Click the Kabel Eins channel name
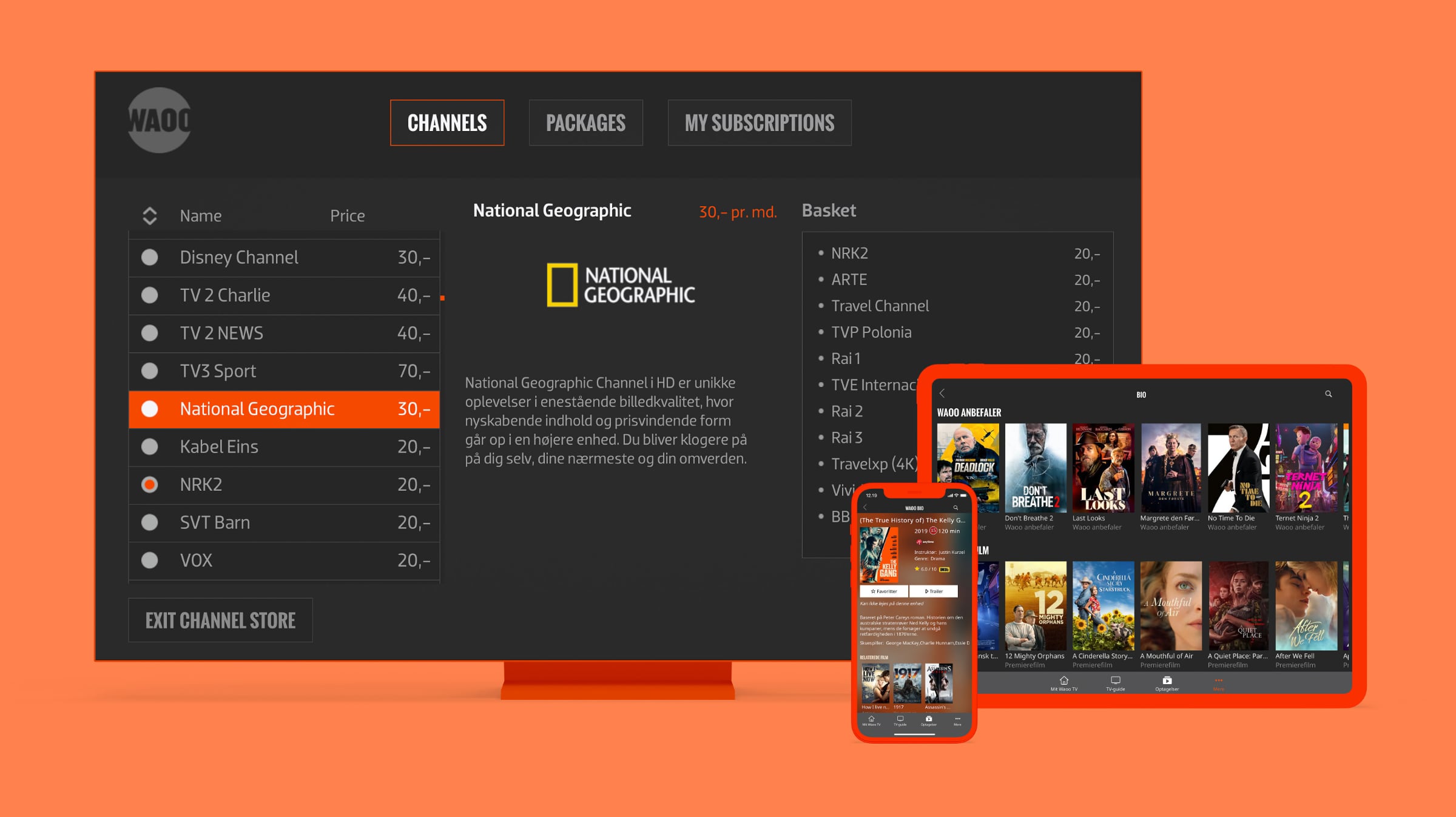The height and width of the screenshot is (817, 1456). pyautogui.click(x=219, y=446)
